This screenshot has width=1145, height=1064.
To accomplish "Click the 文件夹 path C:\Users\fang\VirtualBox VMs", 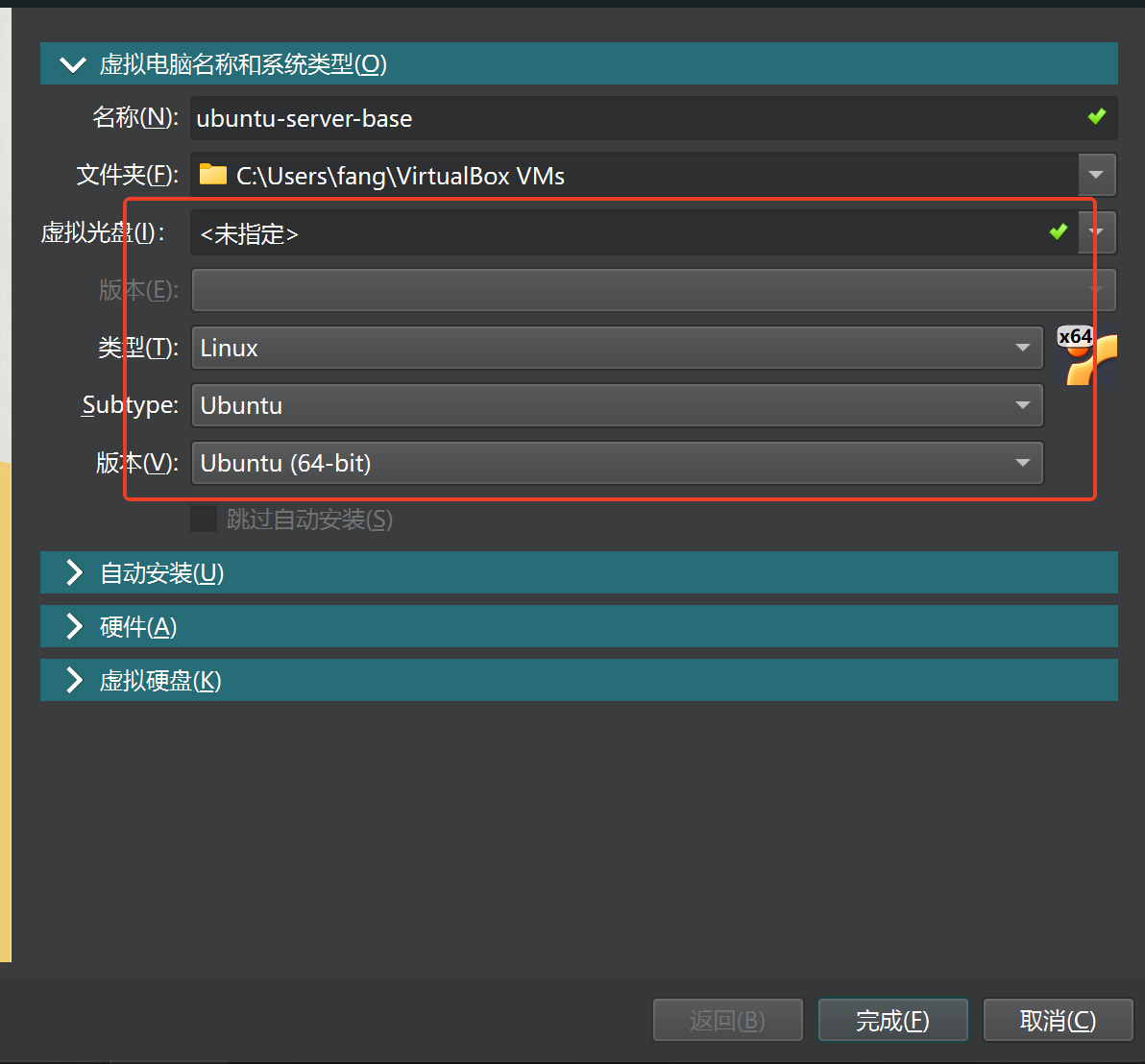I will point(401,176).
